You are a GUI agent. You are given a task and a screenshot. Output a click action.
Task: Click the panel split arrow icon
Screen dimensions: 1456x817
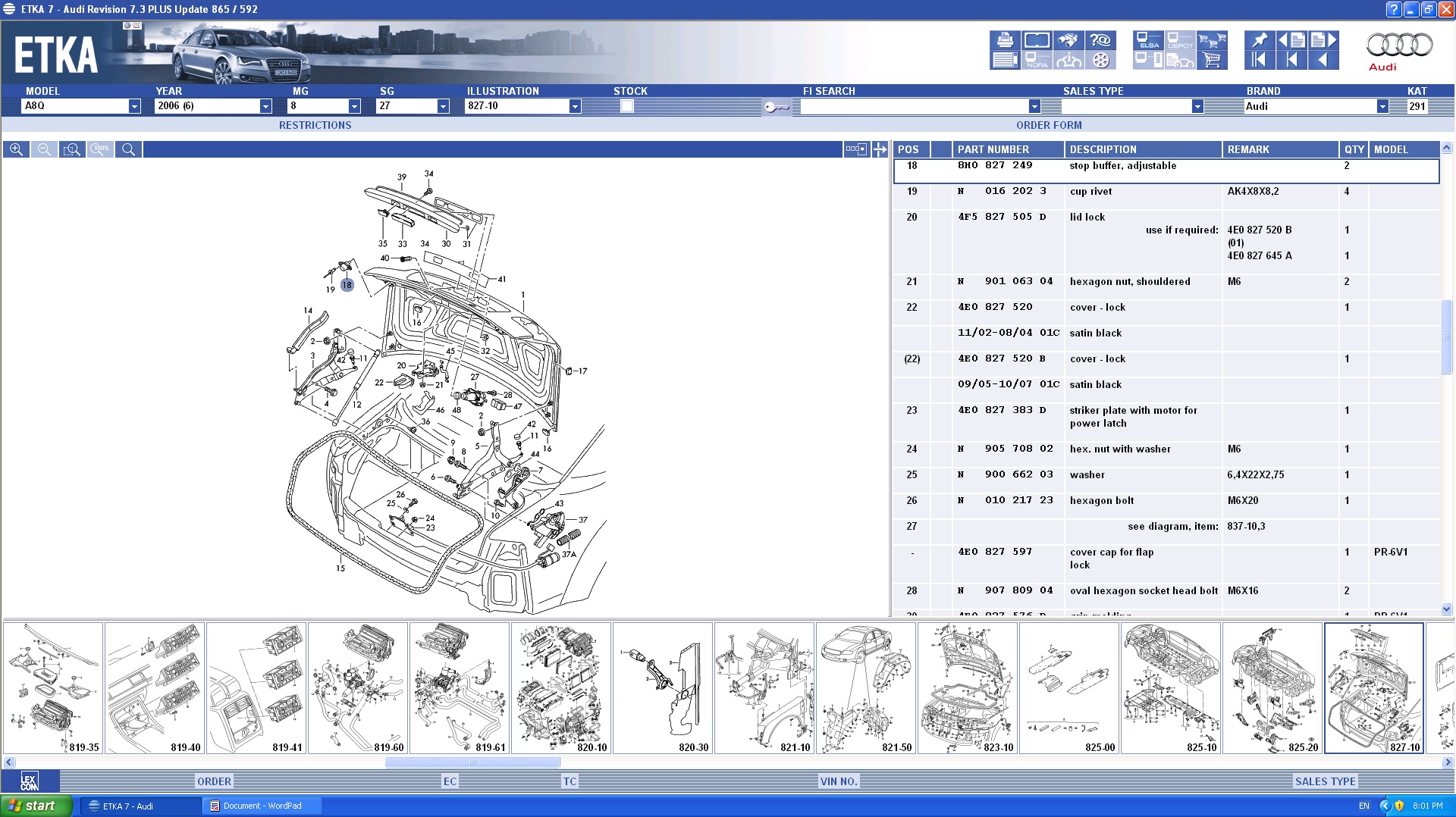(880, 149)
